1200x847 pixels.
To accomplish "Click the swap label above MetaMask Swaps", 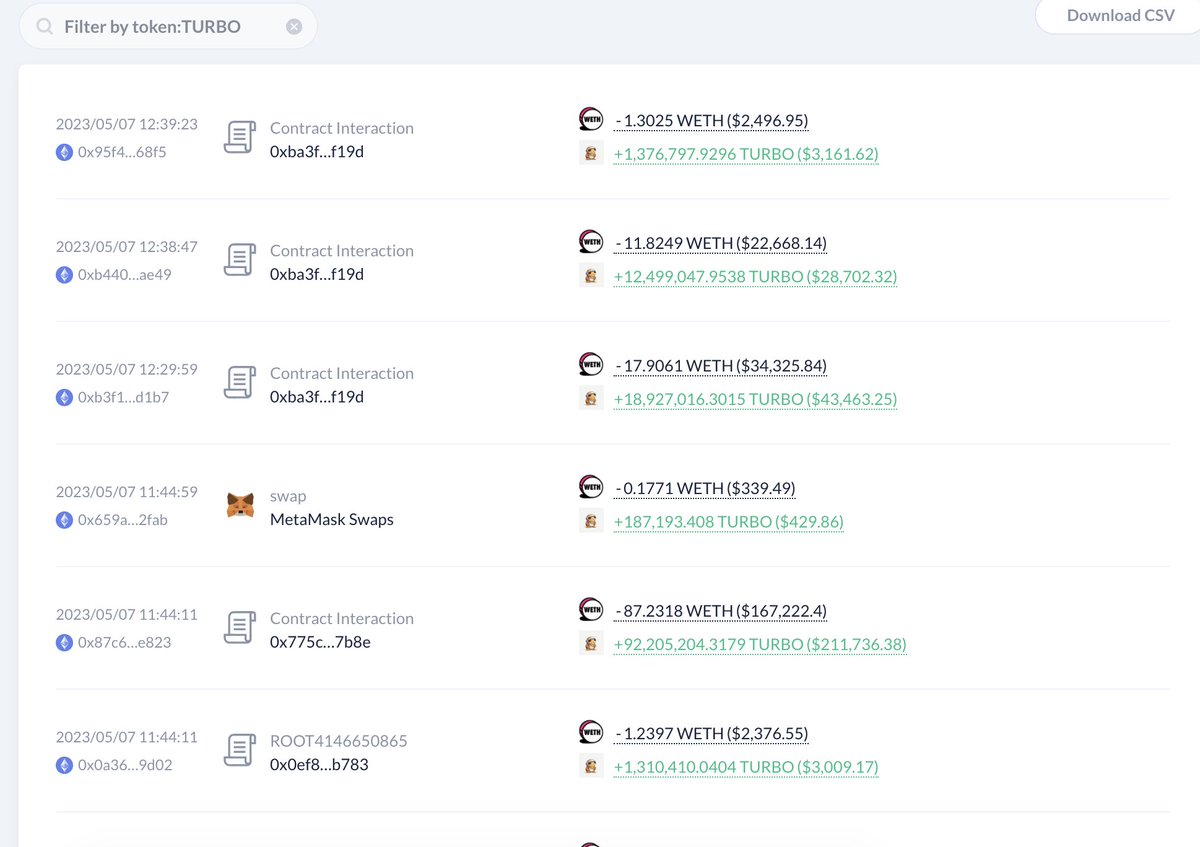I will tap(288, 497).
